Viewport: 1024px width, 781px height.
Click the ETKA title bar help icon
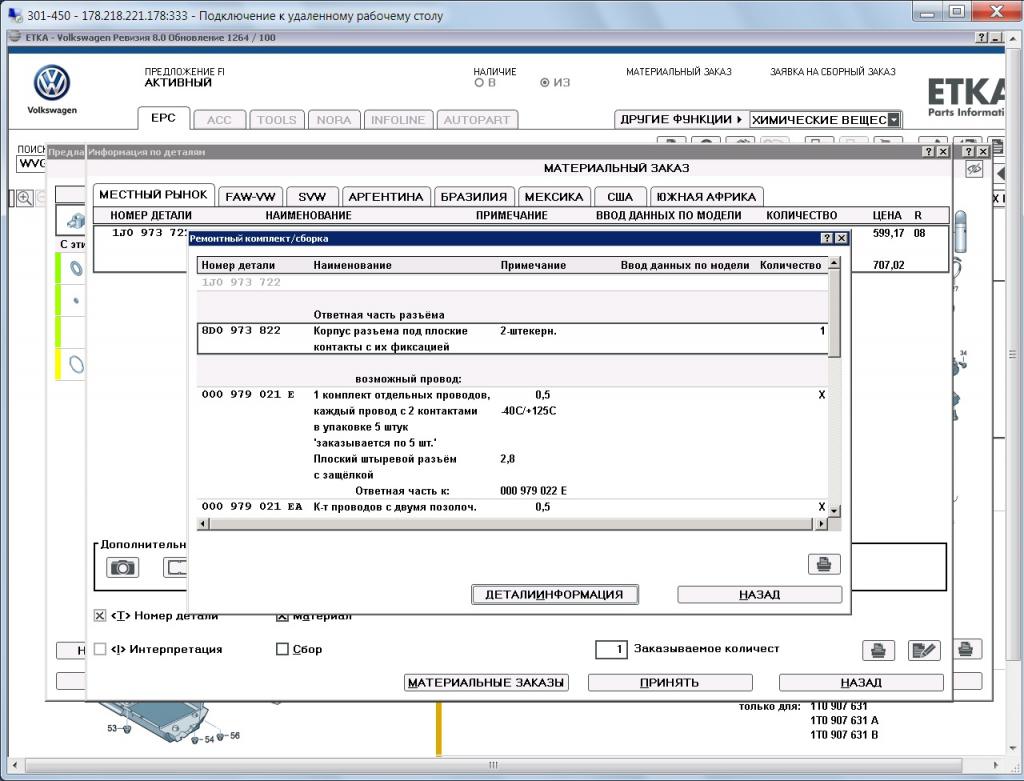[x=983, y=38]
